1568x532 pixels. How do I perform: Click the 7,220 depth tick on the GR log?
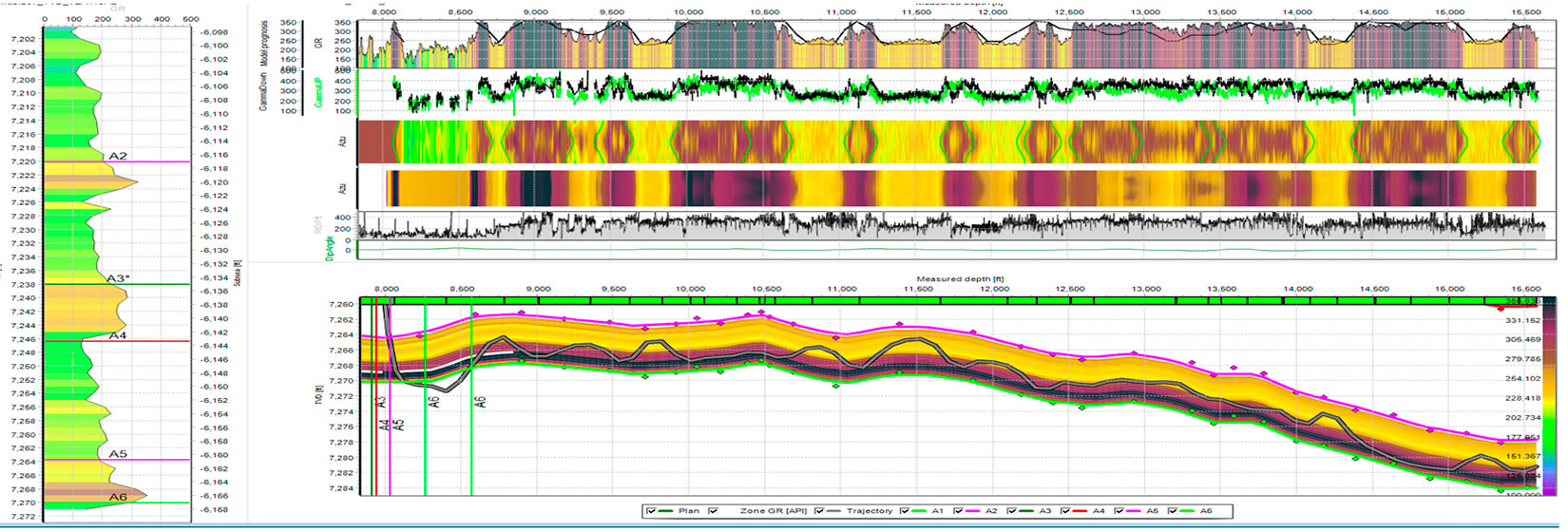(x=23, y=161)
